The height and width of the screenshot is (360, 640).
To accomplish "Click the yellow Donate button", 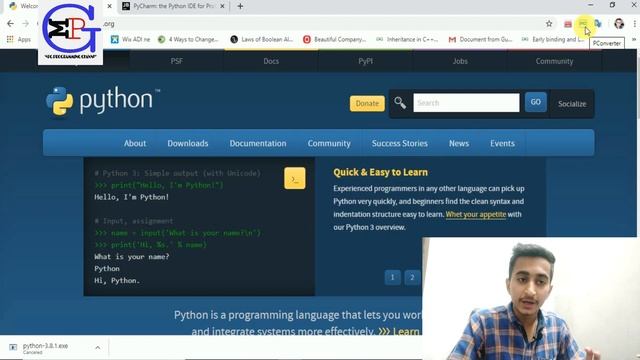I will (367, 104).
